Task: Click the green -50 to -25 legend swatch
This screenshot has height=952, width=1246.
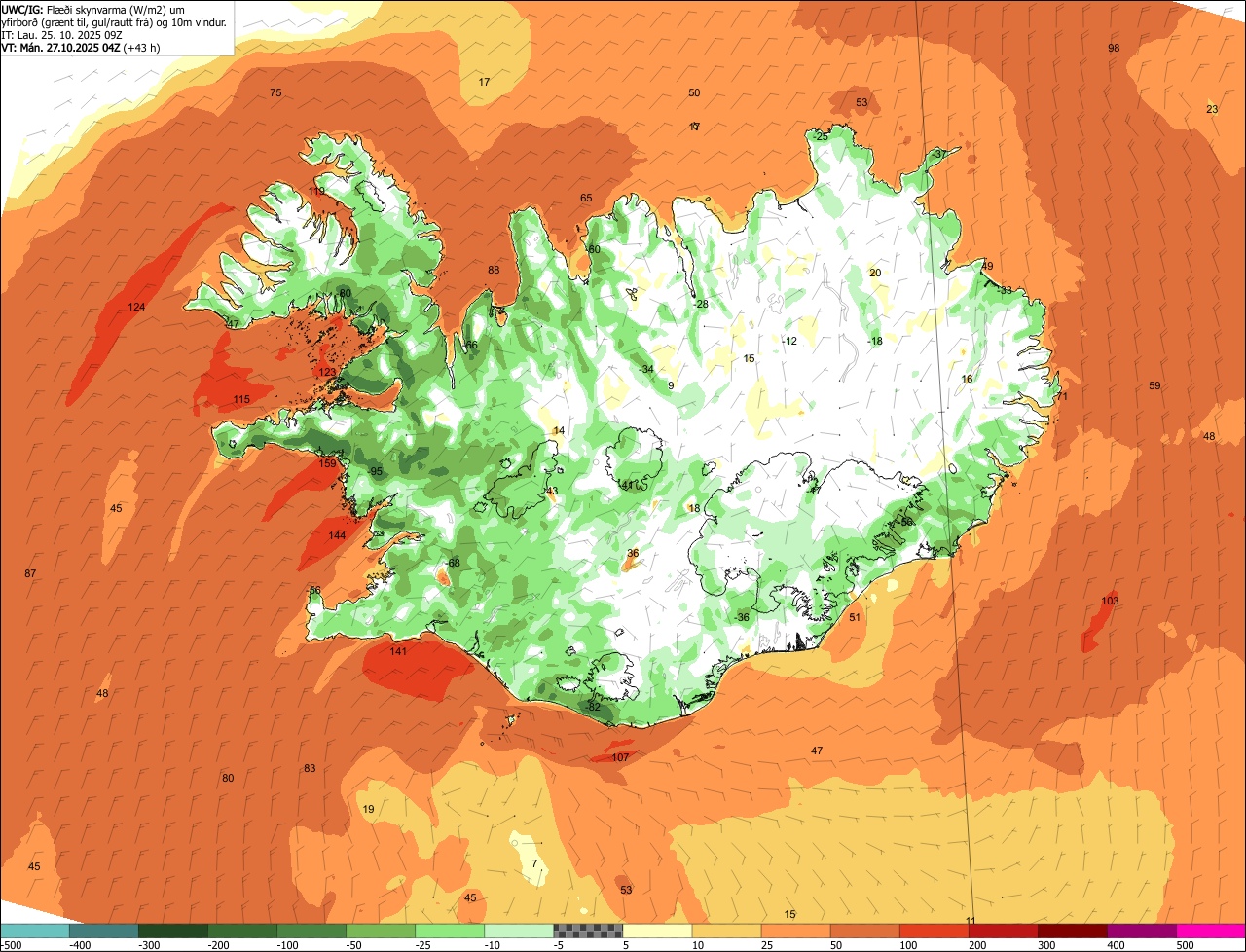Action: coord(381,931)
